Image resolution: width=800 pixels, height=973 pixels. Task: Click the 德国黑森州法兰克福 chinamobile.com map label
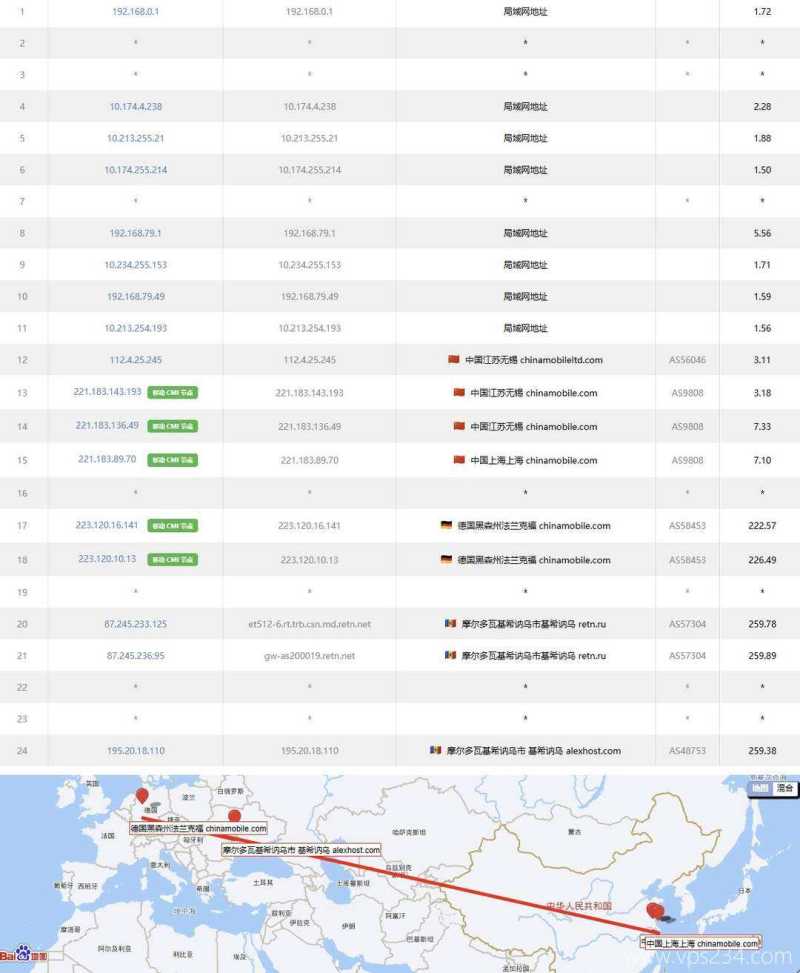pos(198,828)
